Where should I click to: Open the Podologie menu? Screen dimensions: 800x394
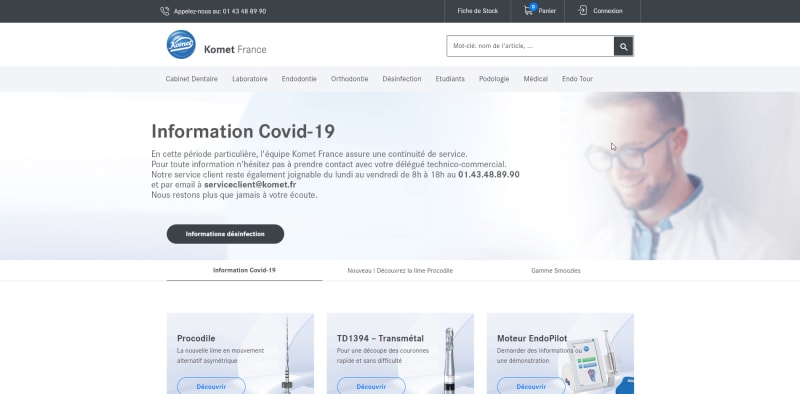click(494, 79)
